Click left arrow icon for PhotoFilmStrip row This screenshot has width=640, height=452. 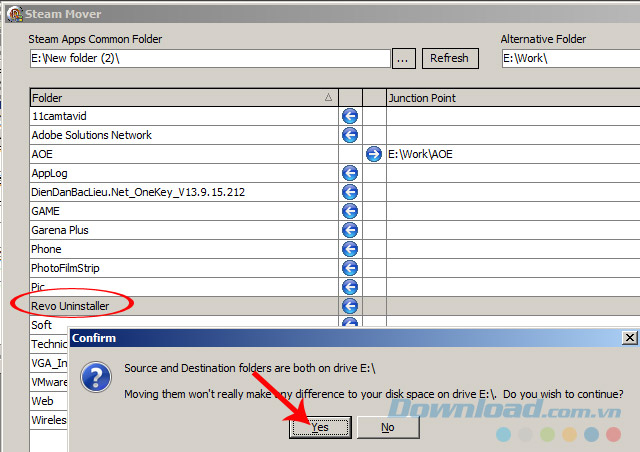[350, 268]
